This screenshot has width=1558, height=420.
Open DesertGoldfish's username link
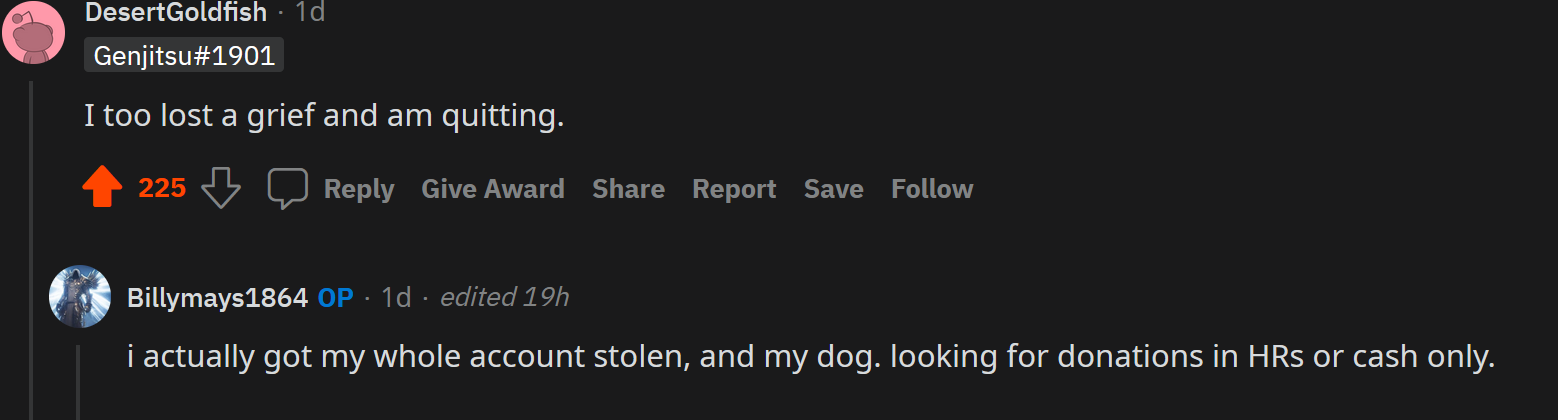point(176,12)
